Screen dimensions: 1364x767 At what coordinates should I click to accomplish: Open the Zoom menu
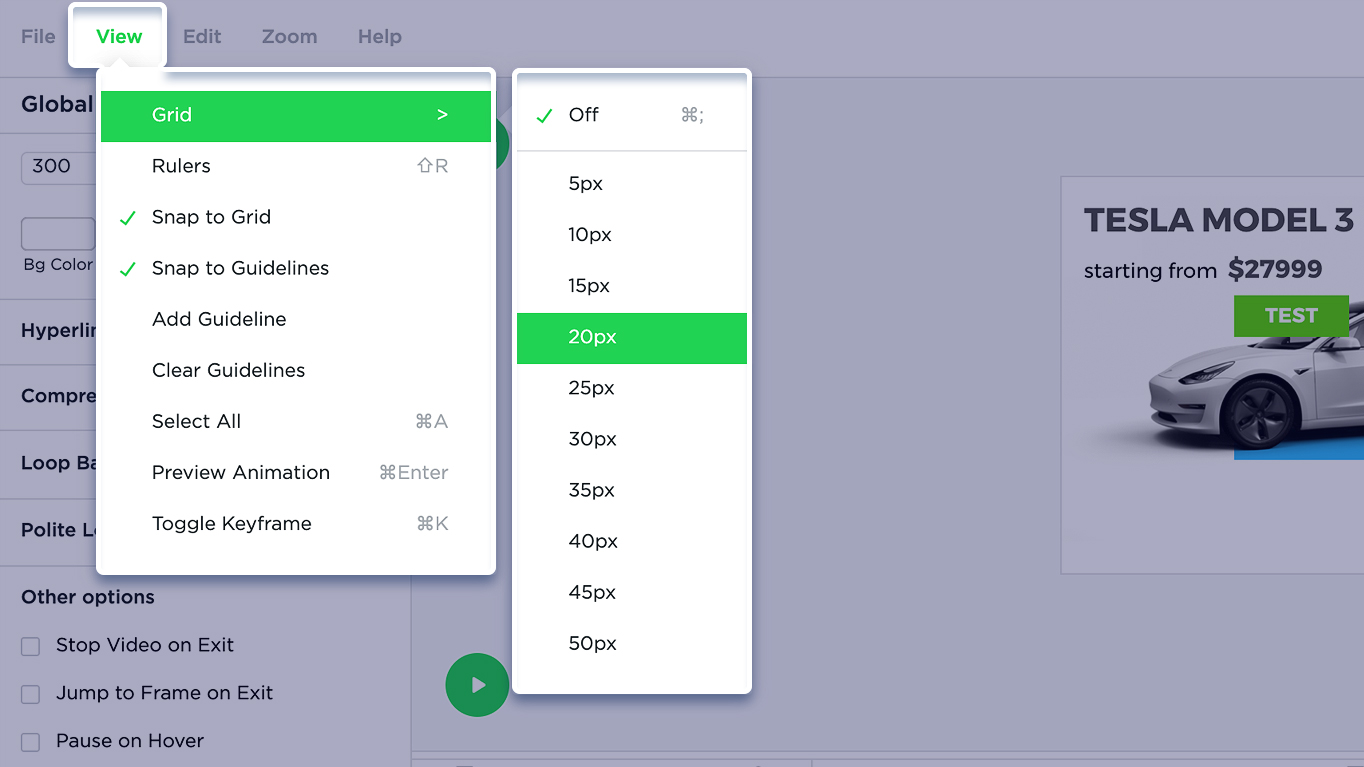[x=289, y=36]
